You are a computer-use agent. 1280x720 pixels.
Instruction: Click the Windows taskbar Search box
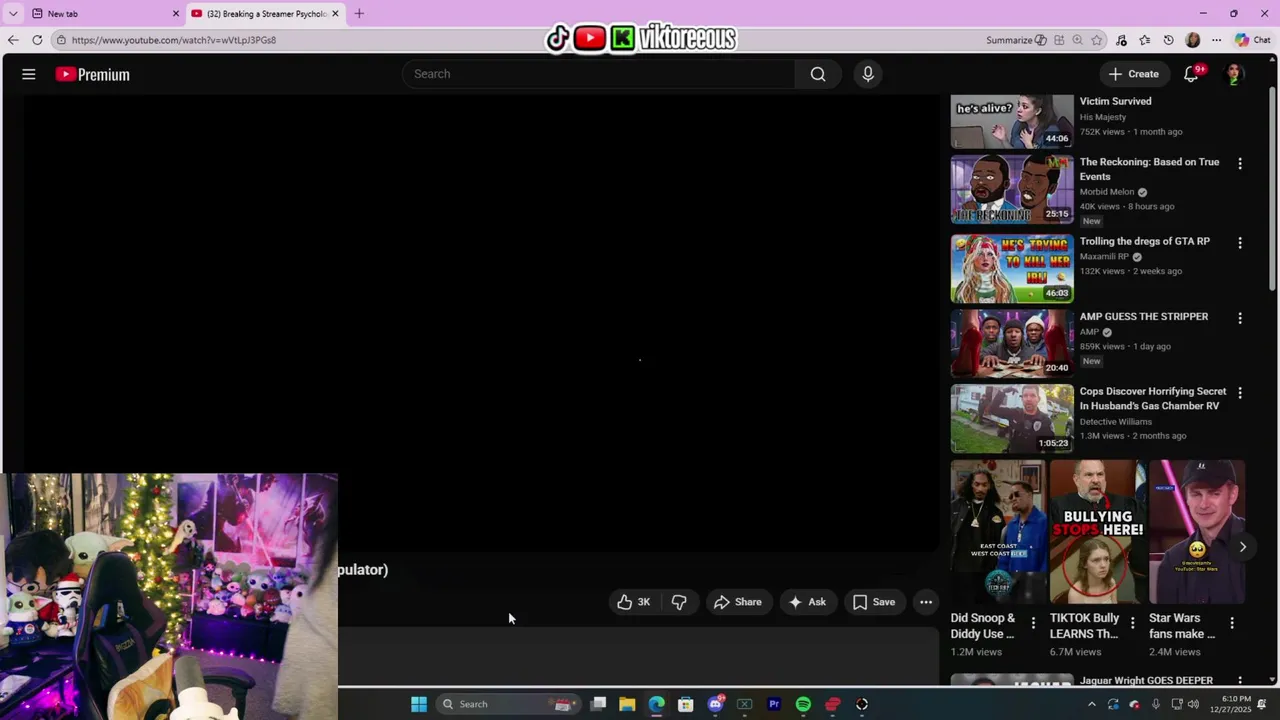(507, 704)
